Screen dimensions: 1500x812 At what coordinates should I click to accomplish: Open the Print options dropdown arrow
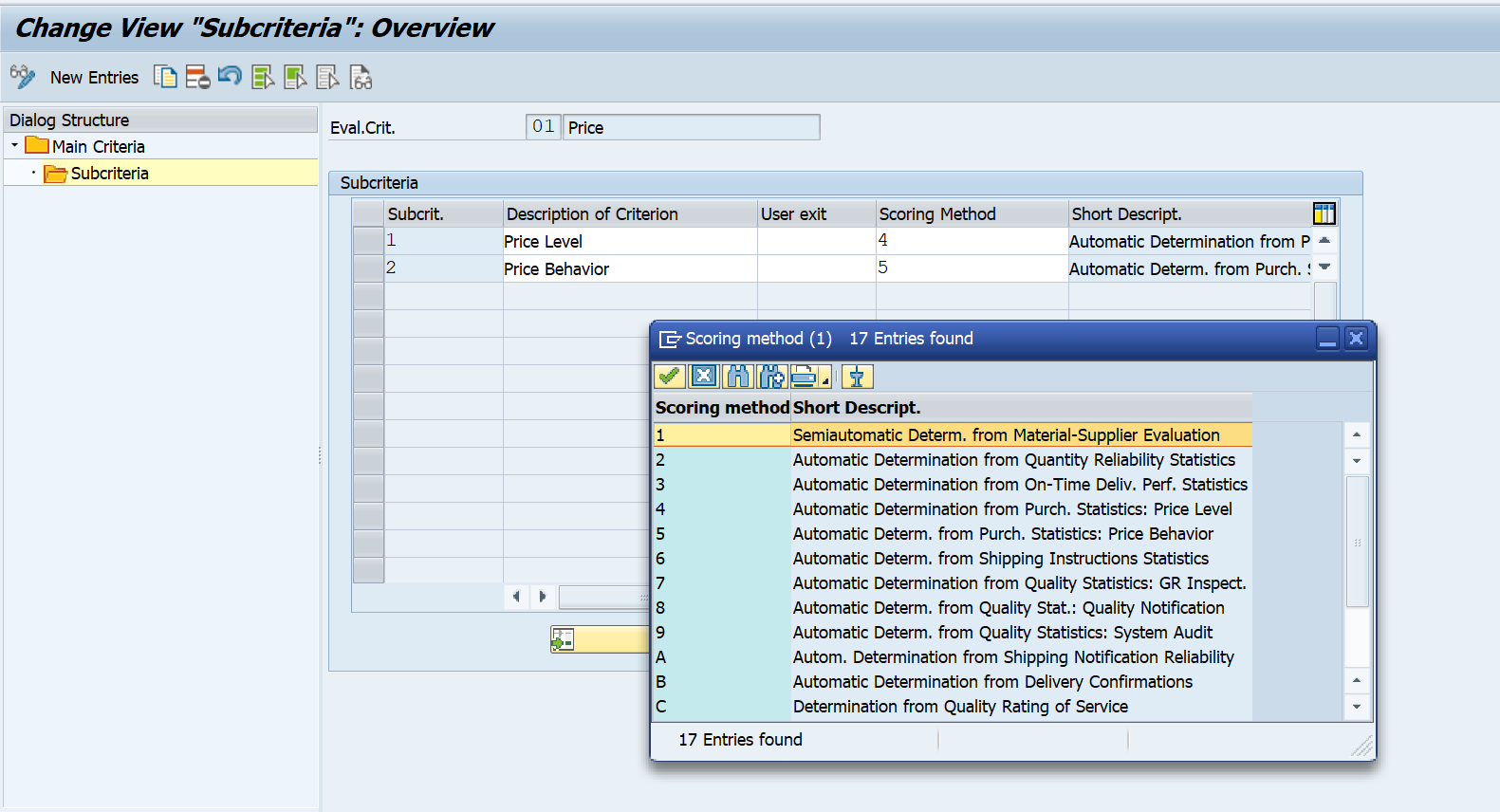tap(825, 380)
